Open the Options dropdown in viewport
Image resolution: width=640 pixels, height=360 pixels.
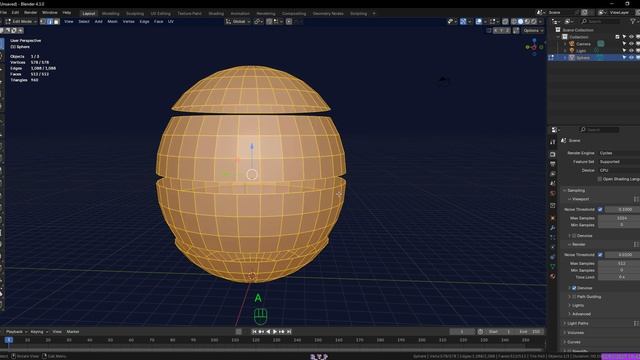(x=533, y=30)
